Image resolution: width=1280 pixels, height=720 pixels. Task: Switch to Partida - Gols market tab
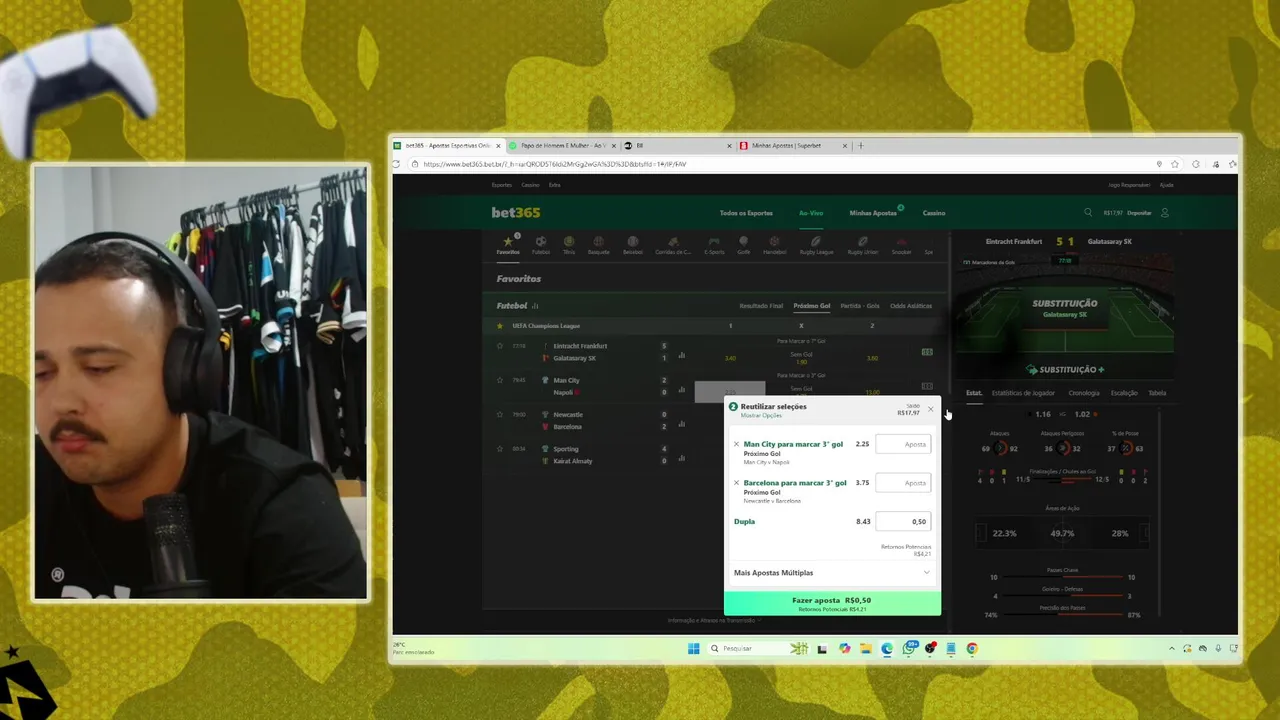tap(860, 306)
